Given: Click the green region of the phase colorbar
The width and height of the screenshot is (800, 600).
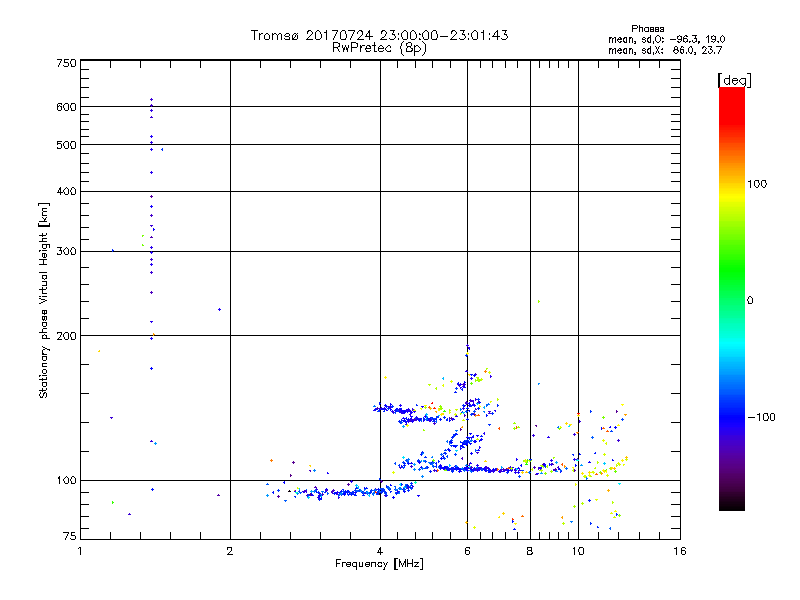Looking at the screenshot, I should coord(732,270).
